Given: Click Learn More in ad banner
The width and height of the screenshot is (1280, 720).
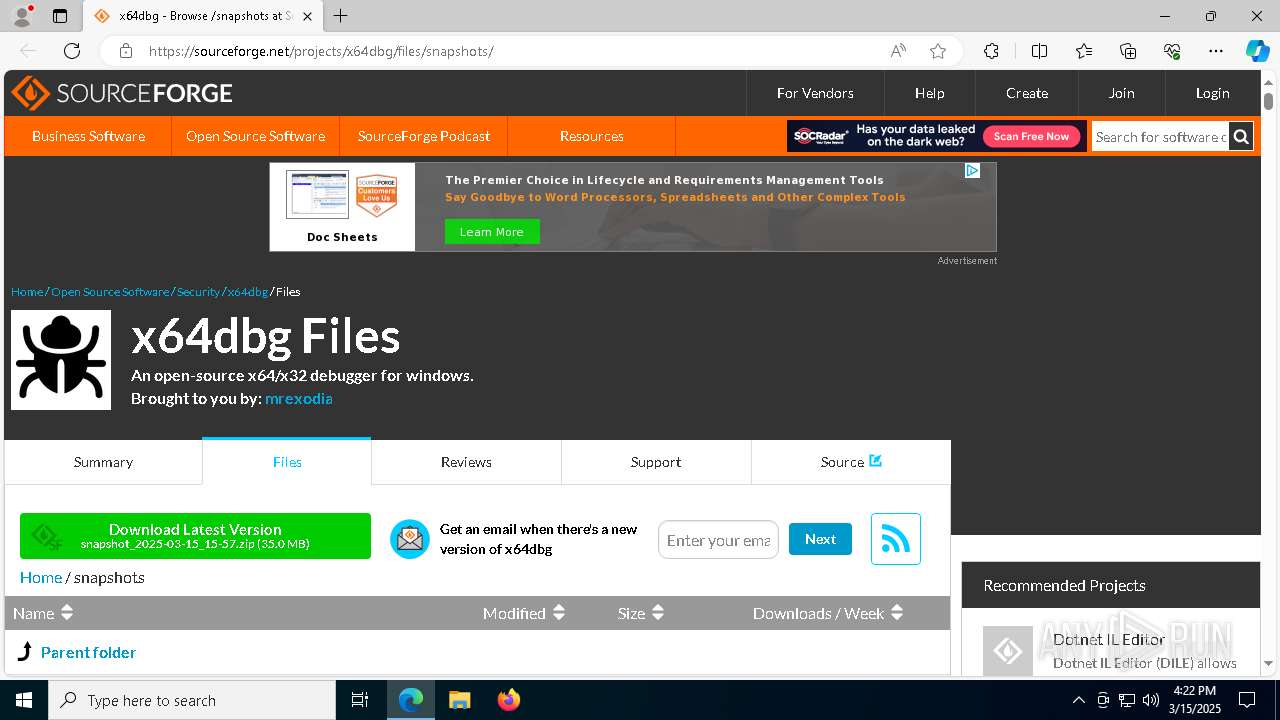Looking at the screenshot, I should click(492, 232).
